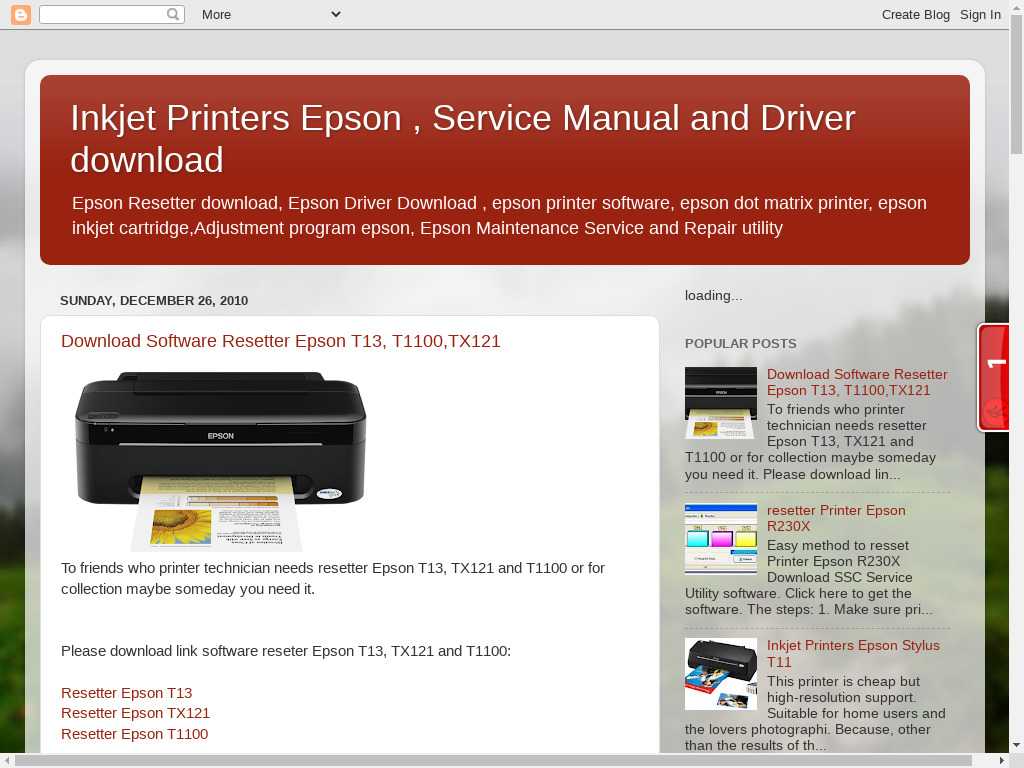Click the vertical scrollbar down arrow
The height and width of the screenshot is (768, 1024).
[x=1016, y=745]
